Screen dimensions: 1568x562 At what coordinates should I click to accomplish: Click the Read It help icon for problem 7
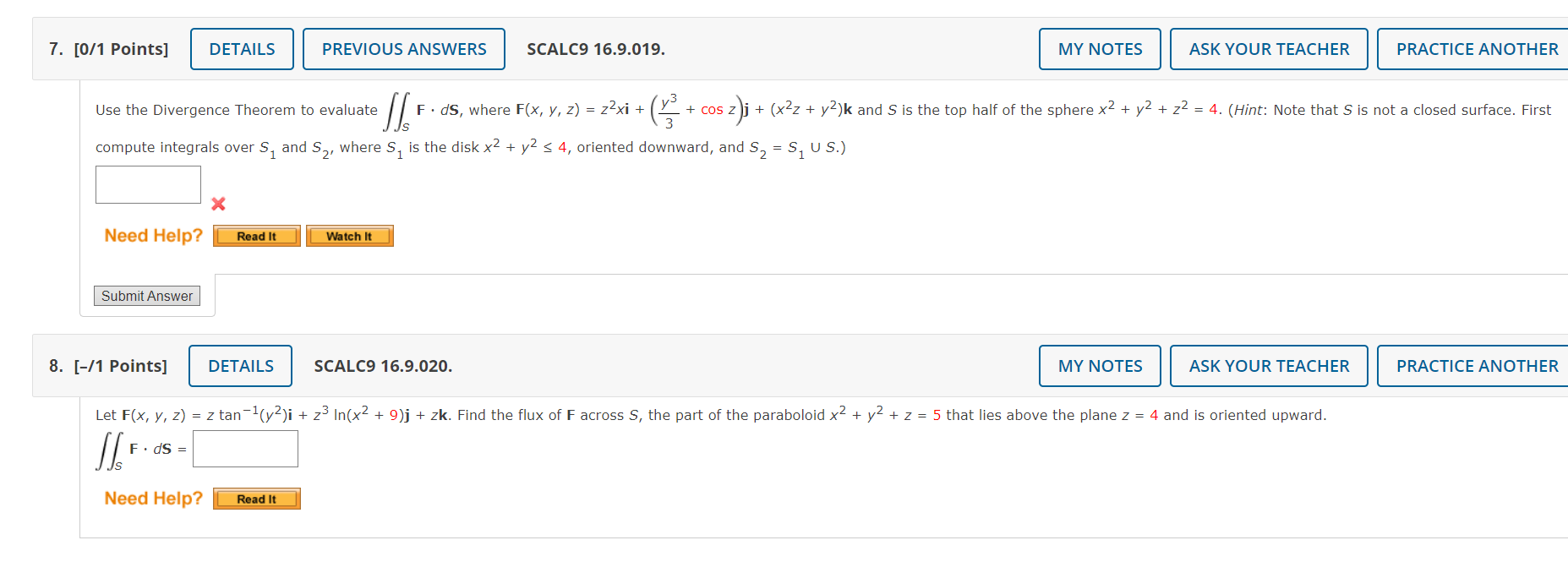tap(256, 236)
